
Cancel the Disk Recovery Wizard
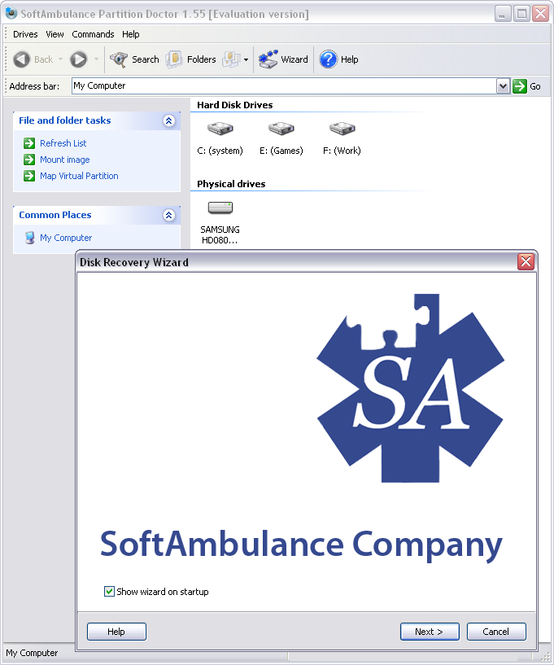pos(496,631)
